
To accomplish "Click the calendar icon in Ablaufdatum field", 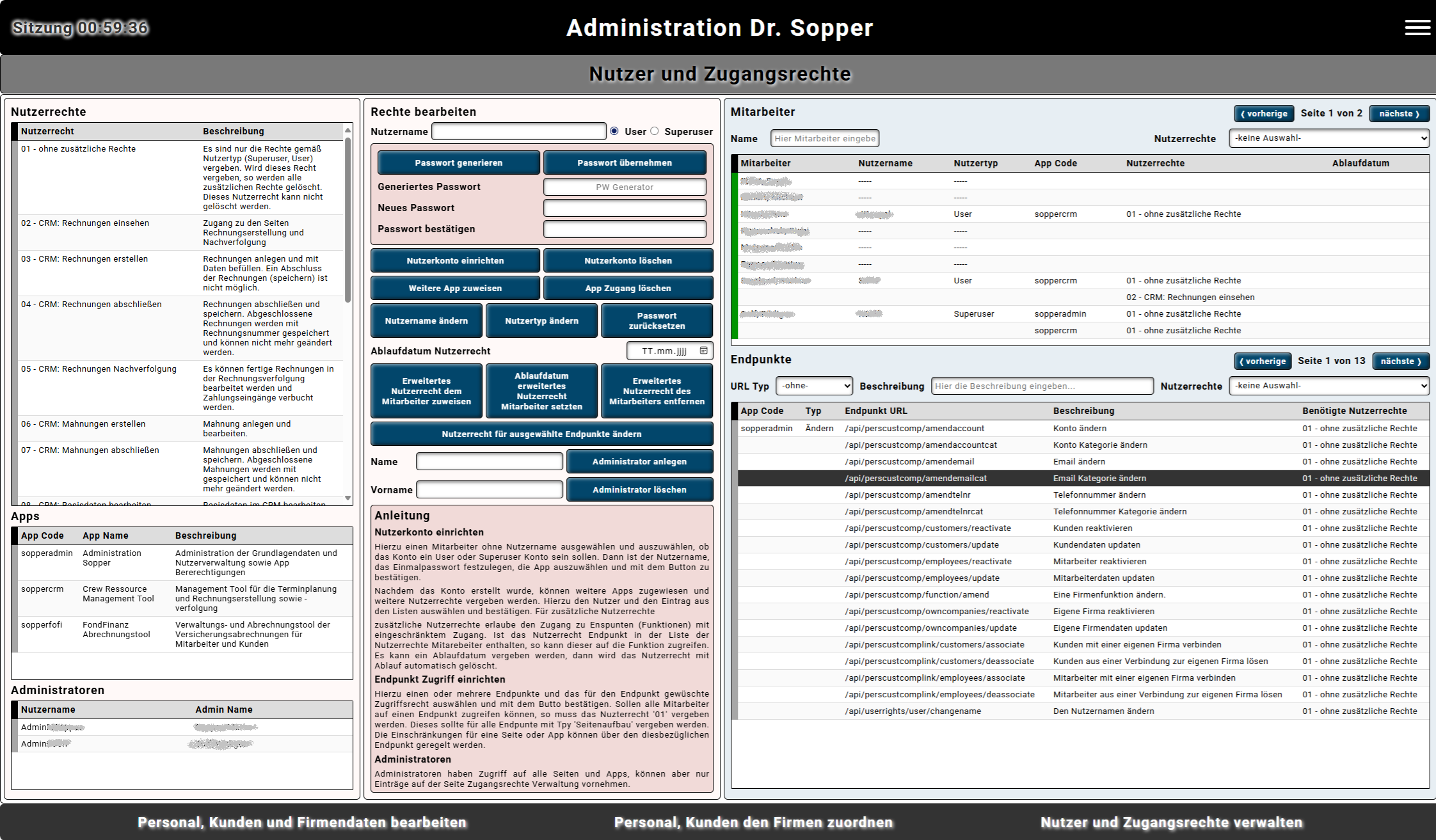I will (703, 351).
